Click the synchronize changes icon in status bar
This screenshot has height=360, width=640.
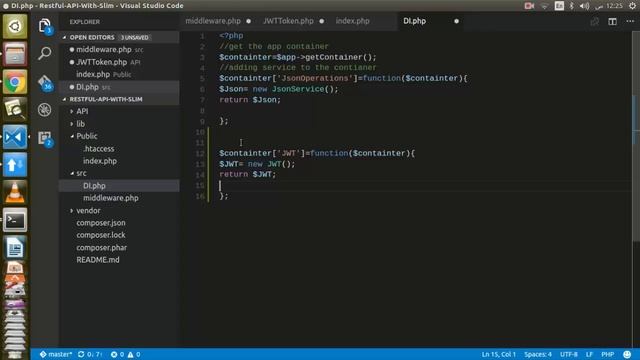89,354
